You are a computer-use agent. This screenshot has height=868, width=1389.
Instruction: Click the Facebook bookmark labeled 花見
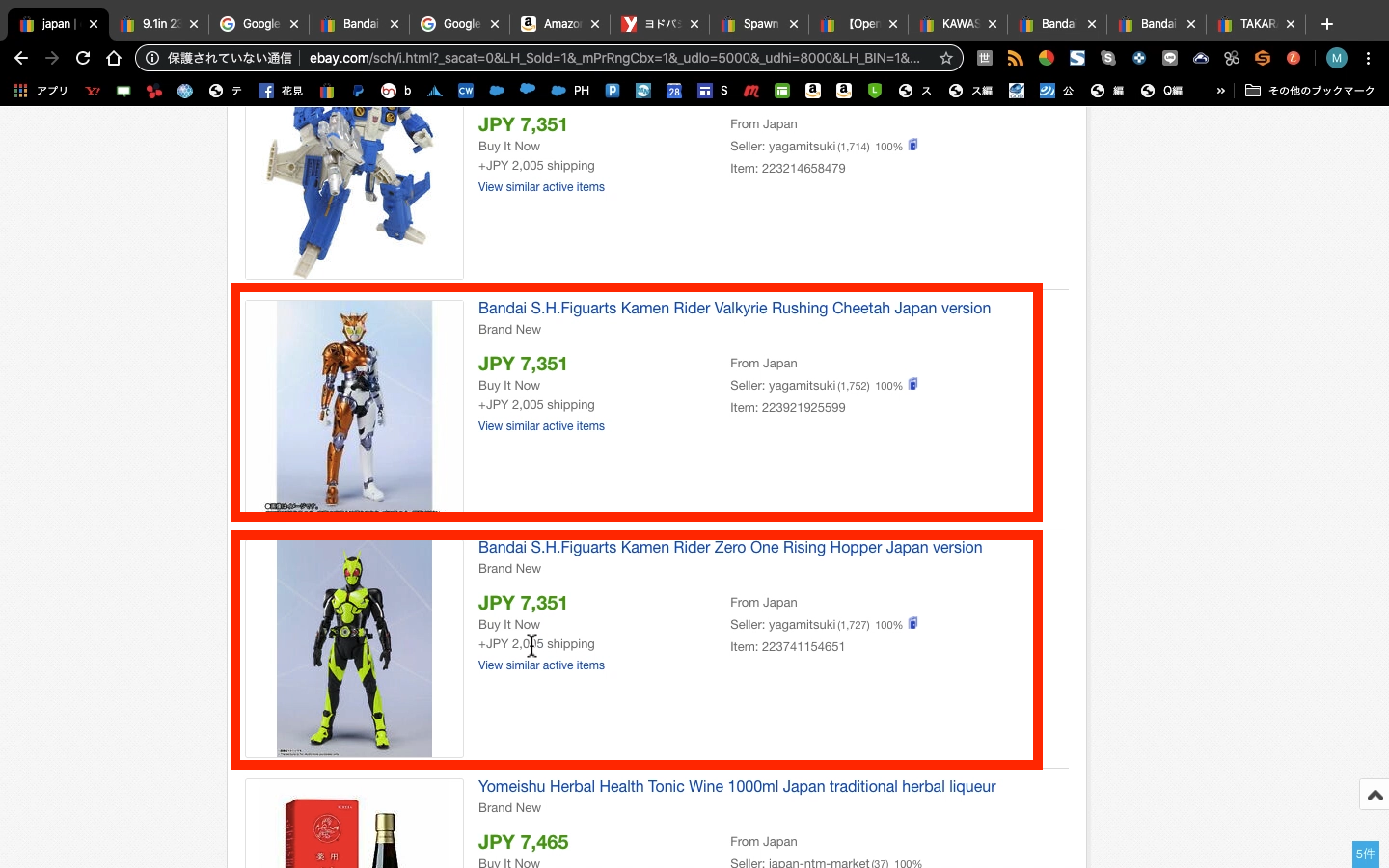[x=280, y=91]
